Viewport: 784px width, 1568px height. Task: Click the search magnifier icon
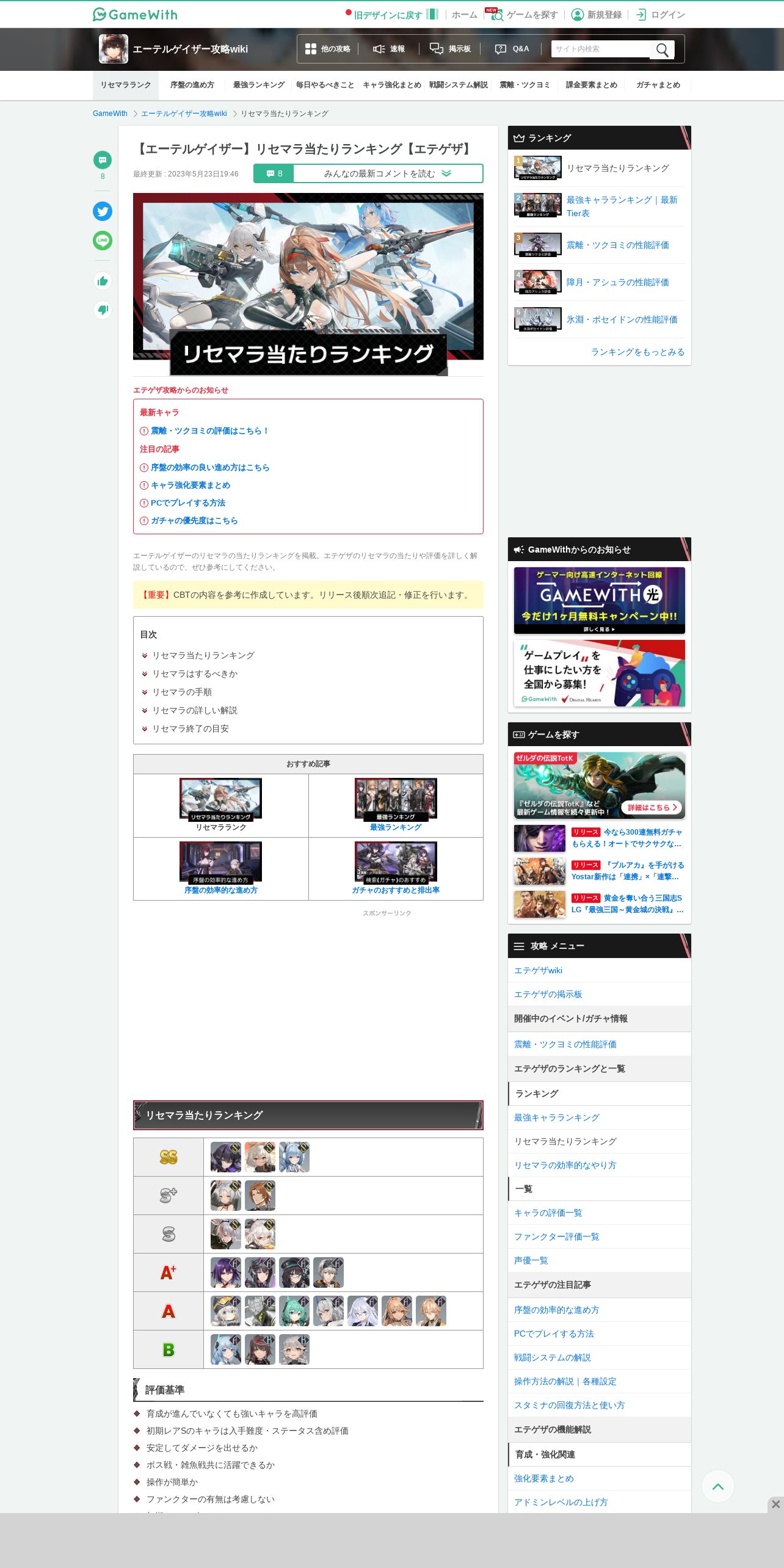pyautogui.click(x=662, y=49)
